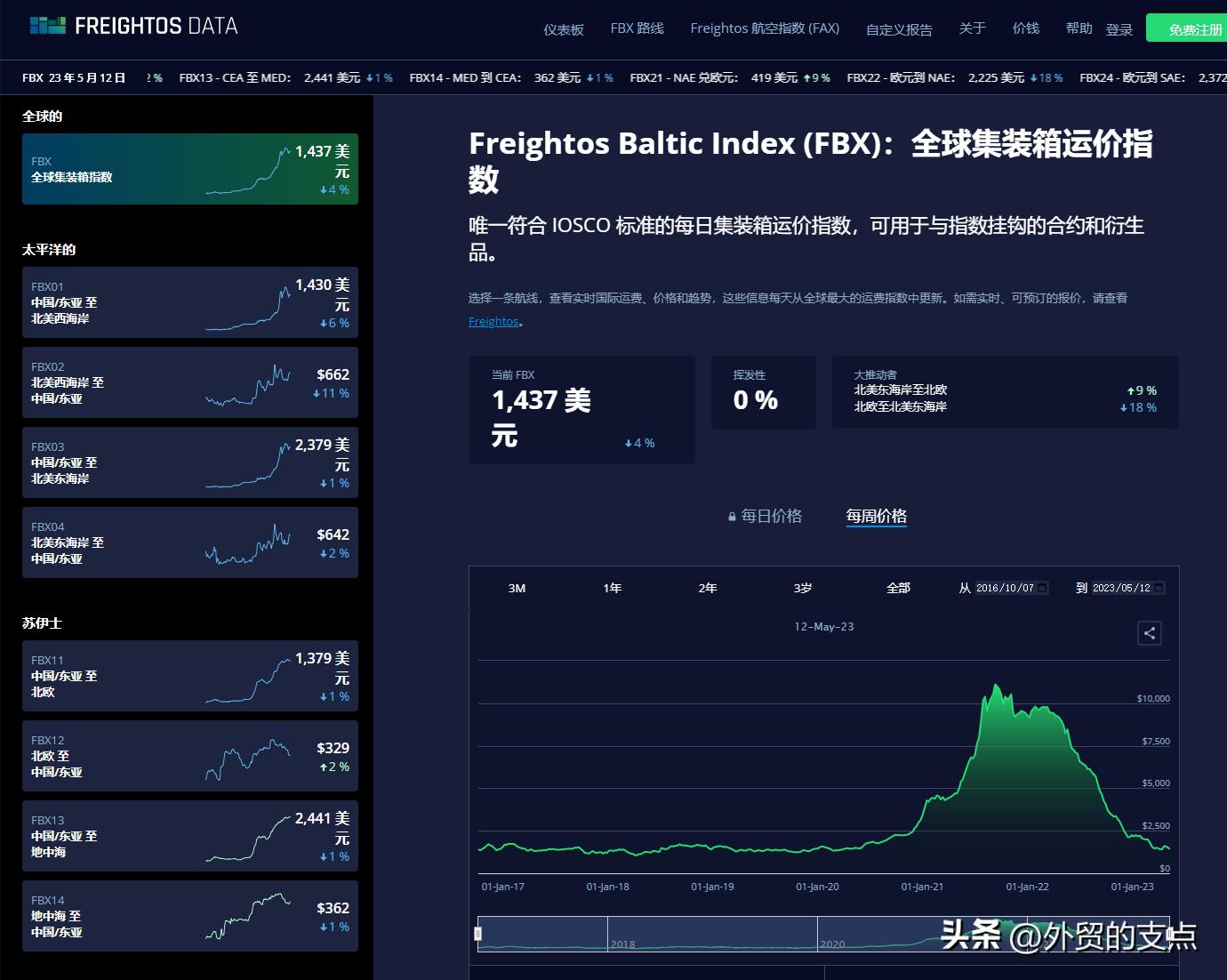Open calendar icon in 到 date field

pos(1159,588)
